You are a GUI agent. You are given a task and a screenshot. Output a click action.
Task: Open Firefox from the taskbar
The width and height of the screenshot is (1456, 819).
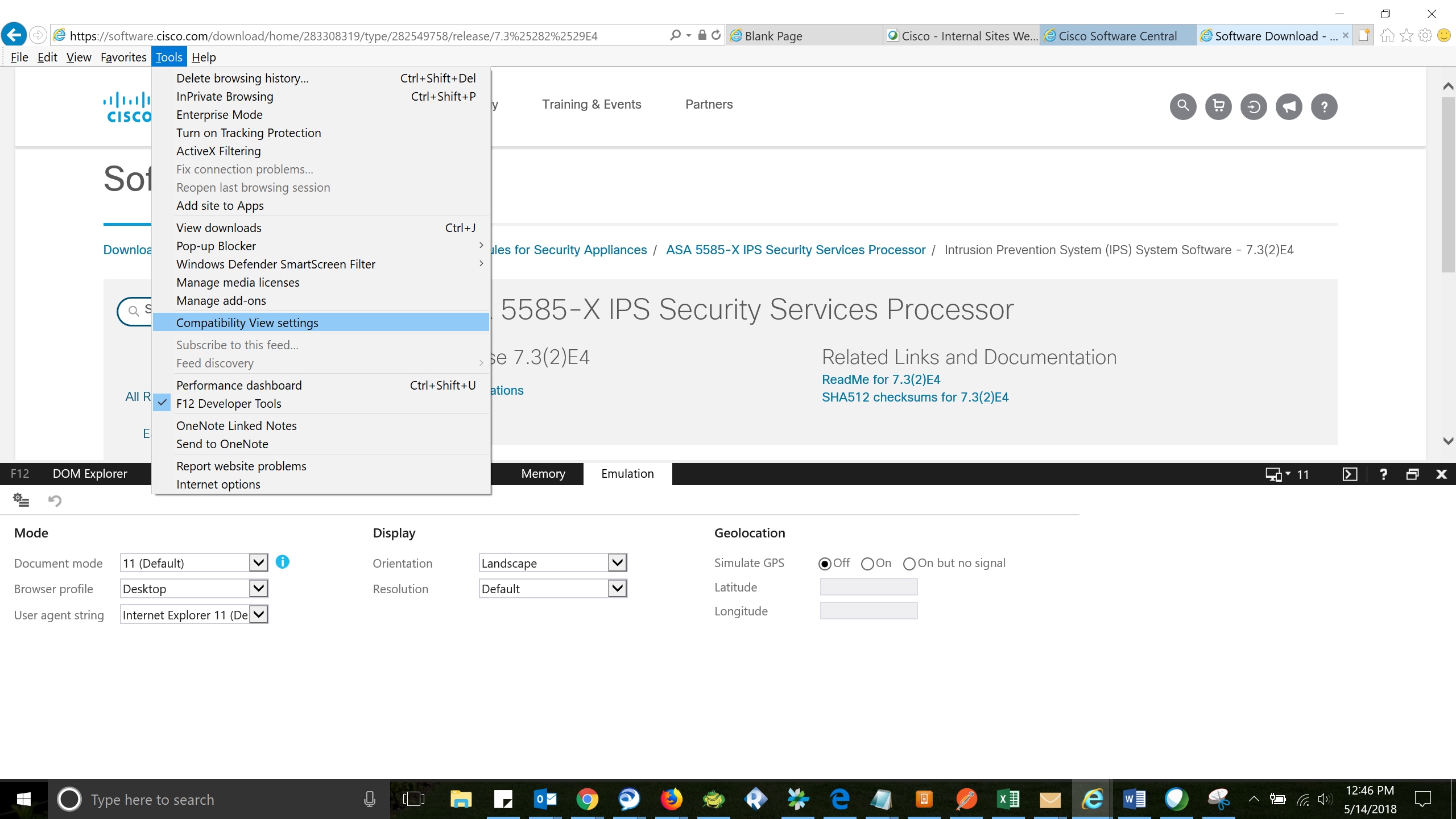pyautogui.click(x=671, y=799)
